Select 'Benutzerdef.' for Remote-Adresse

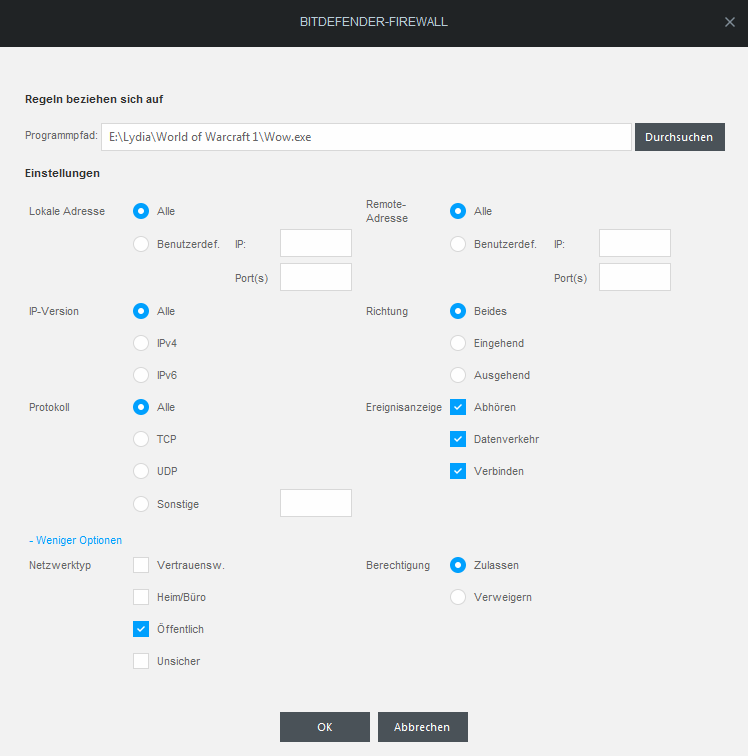click(x=458, y=244)
